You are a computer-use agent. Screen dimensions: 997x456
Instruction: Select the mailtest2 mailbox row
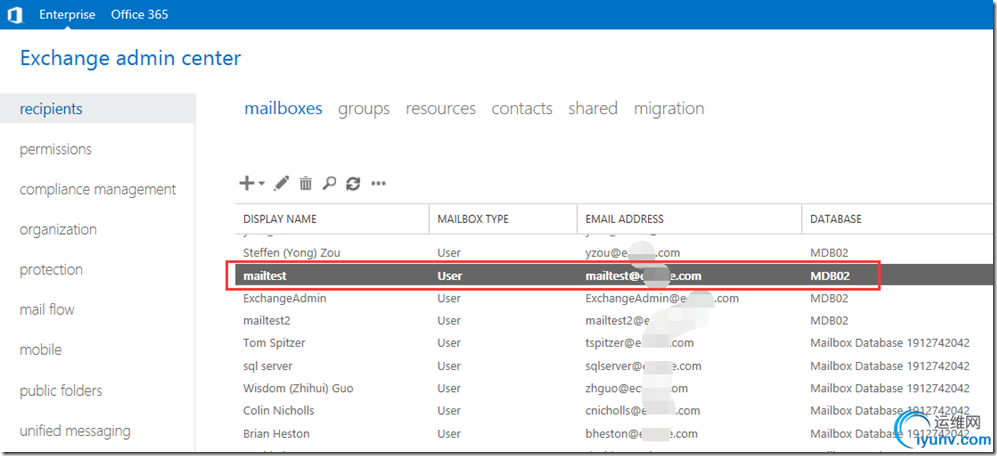(615, 321)
